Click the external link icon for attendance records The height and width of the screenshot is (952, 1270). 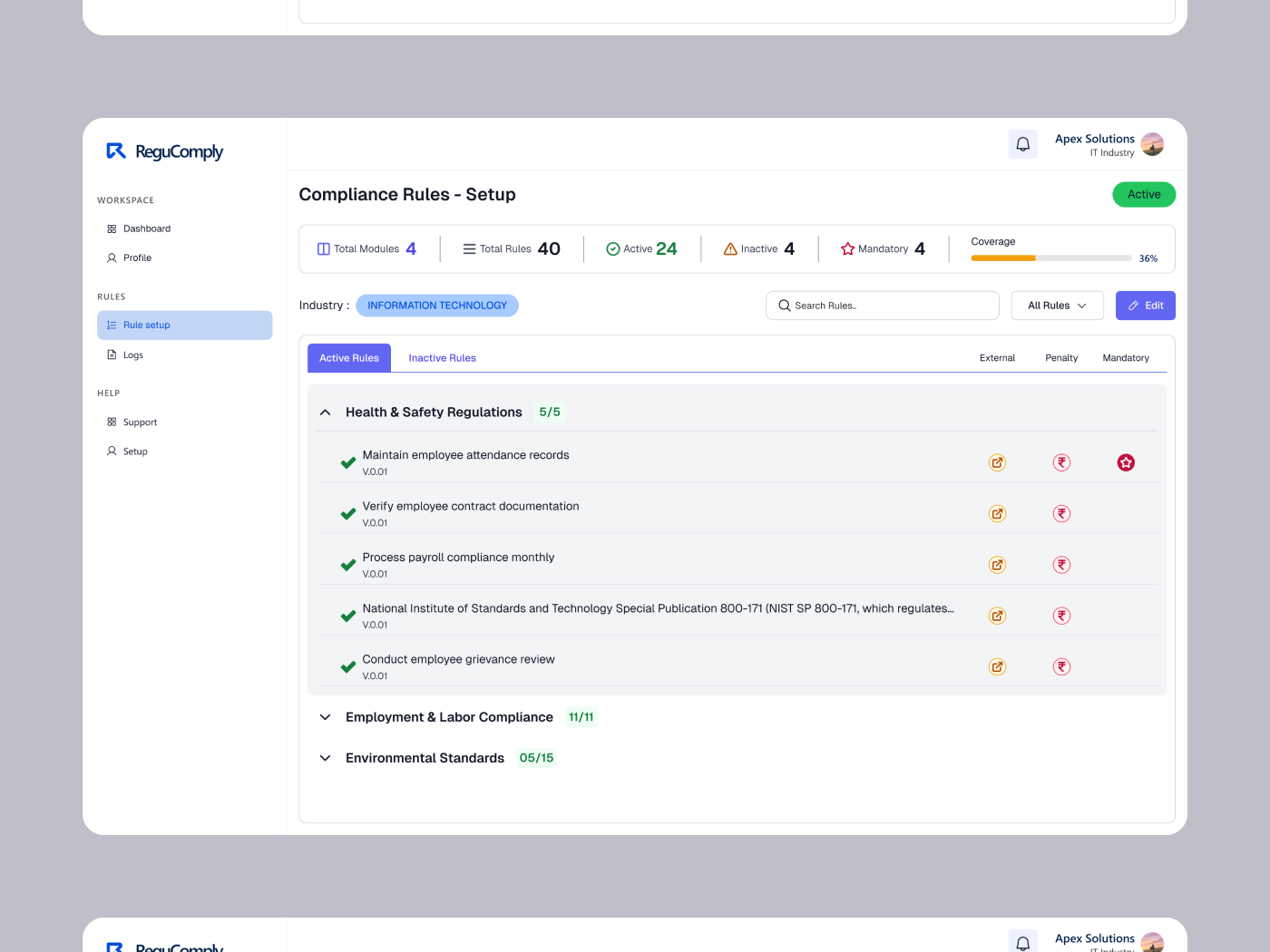point(997,462)
